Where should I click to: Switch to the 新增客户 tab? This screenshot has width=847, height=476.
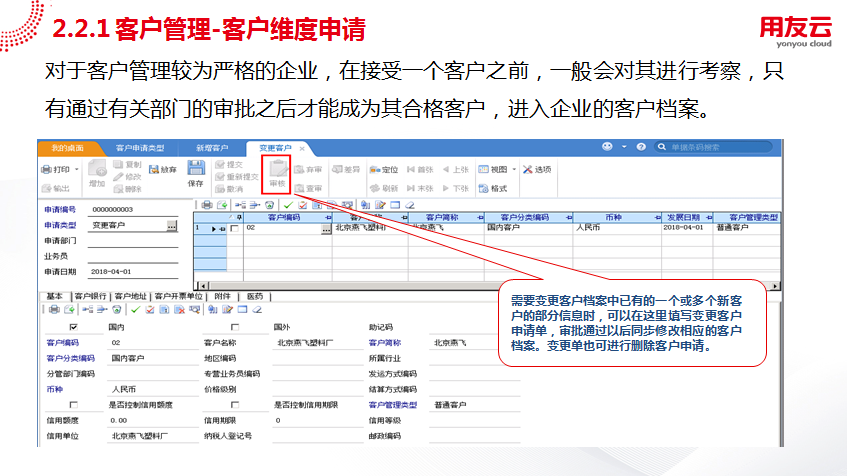coord(212,148)
